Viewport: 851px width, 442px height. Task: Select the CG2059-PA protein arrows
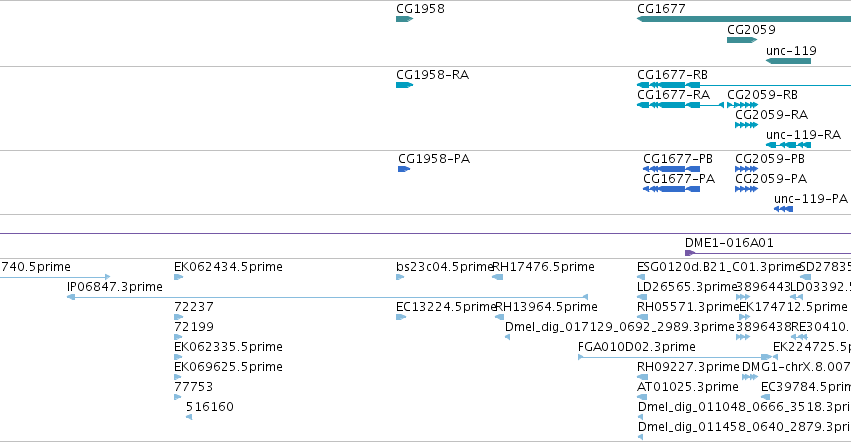pos(746,189)
